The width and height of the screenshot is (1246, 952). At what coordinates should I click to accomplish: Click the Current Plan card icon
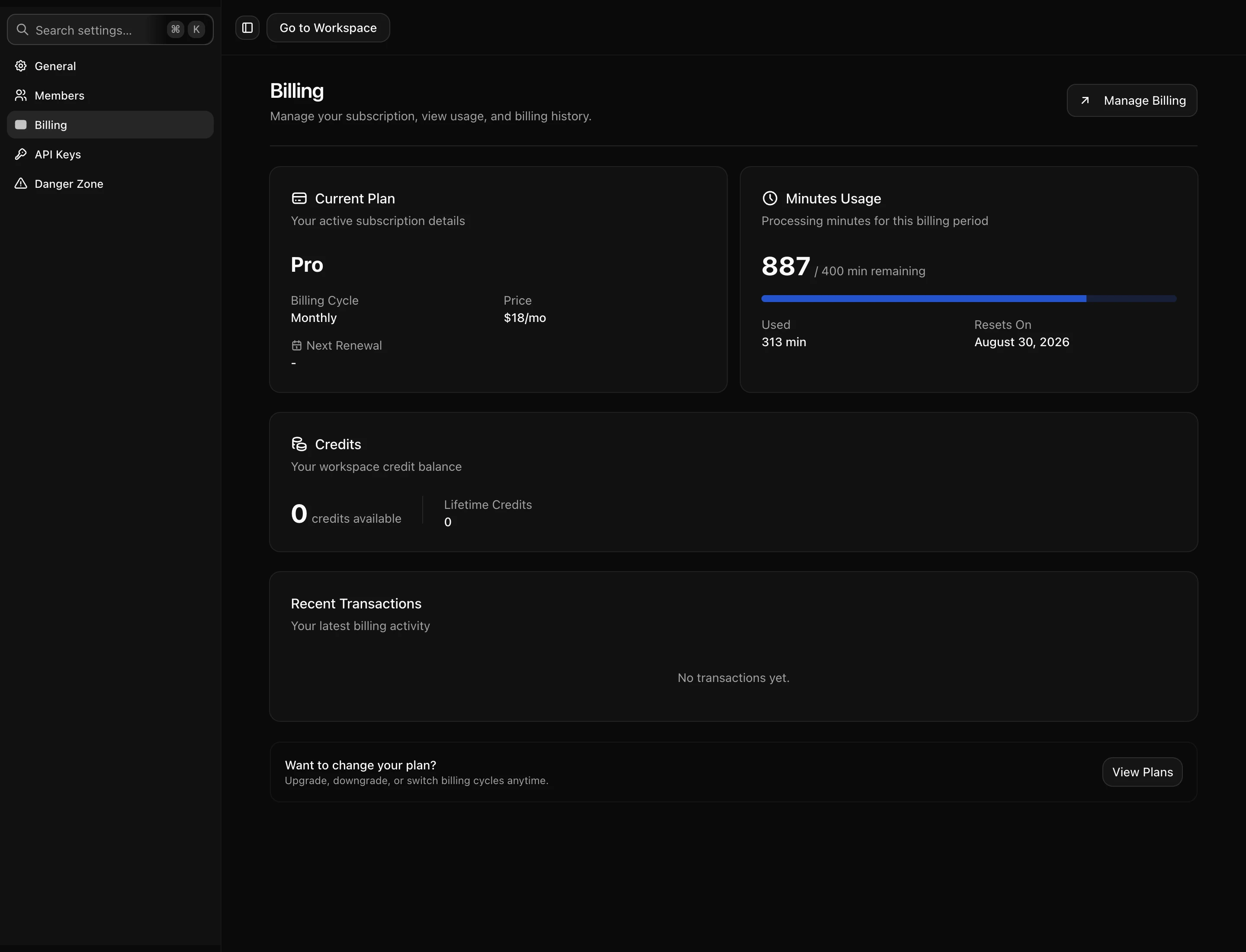299,198
